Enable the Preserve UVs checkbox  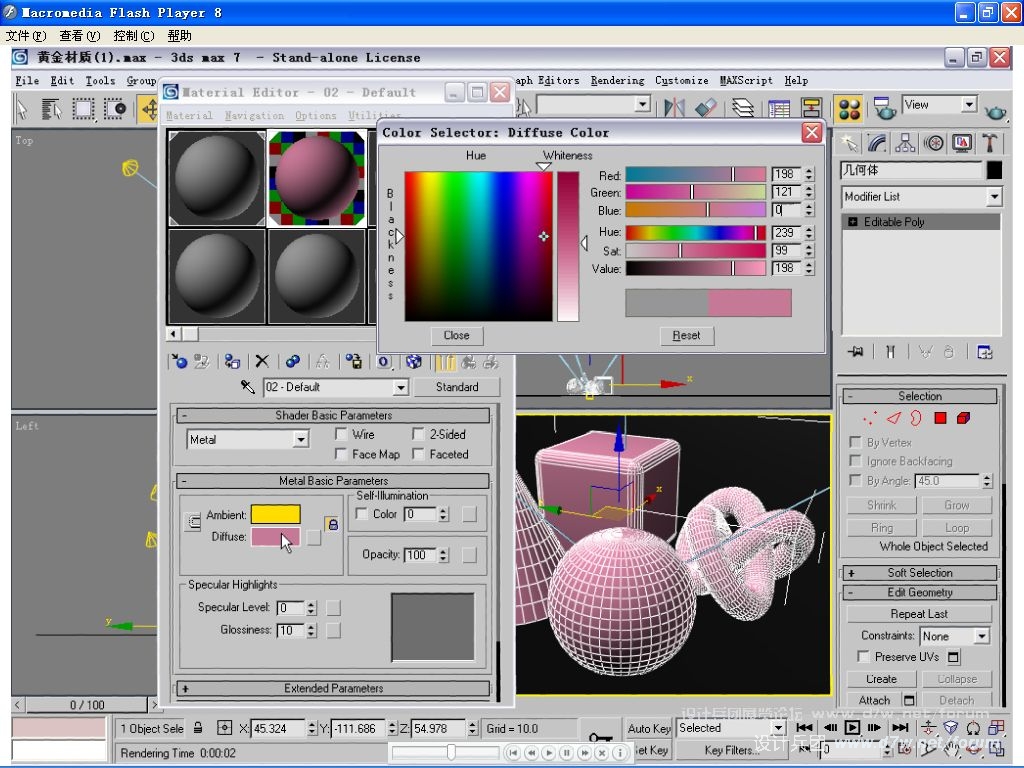pyautogui.click(x=863, y=657)
